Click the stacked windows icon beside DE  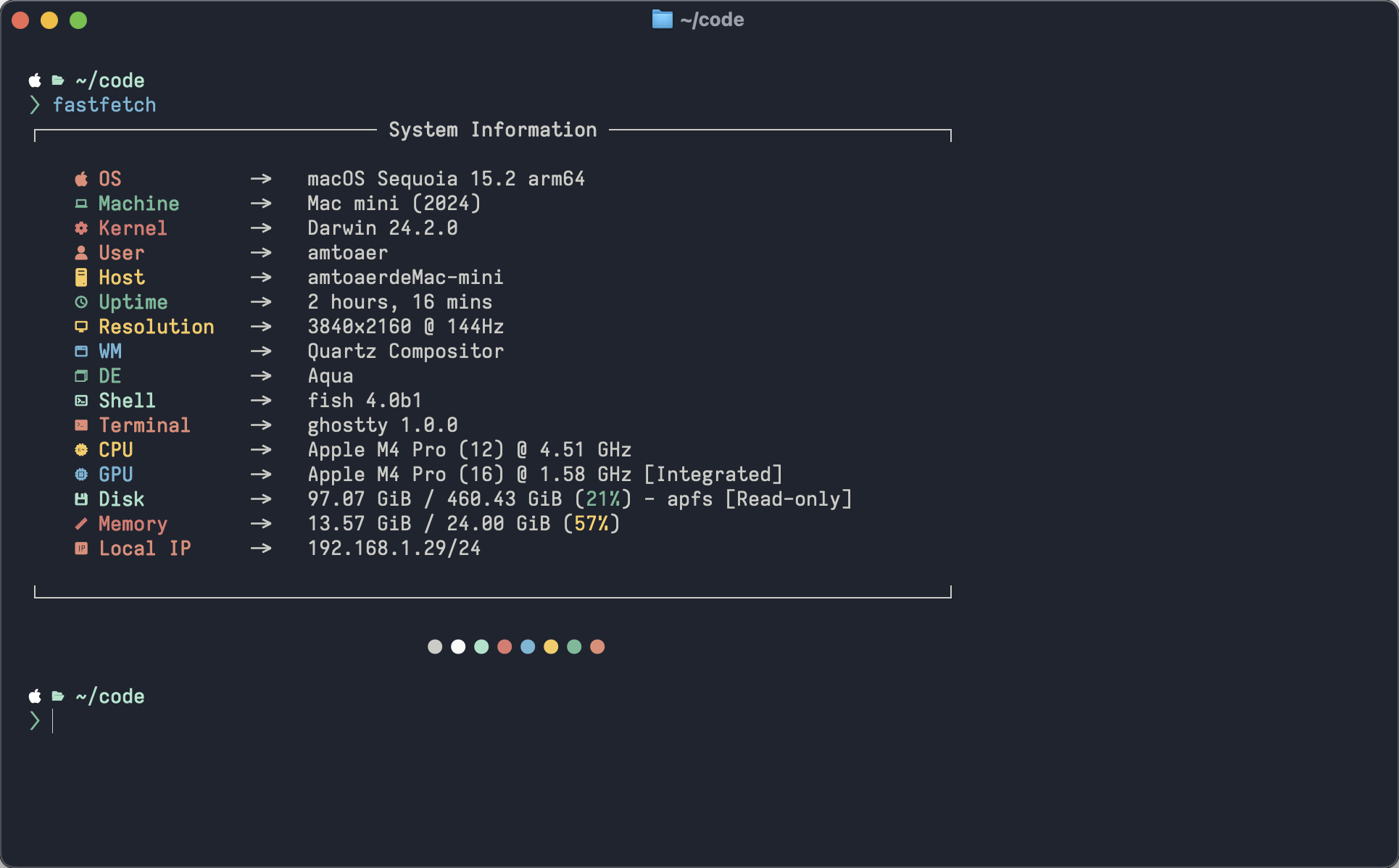81,376
